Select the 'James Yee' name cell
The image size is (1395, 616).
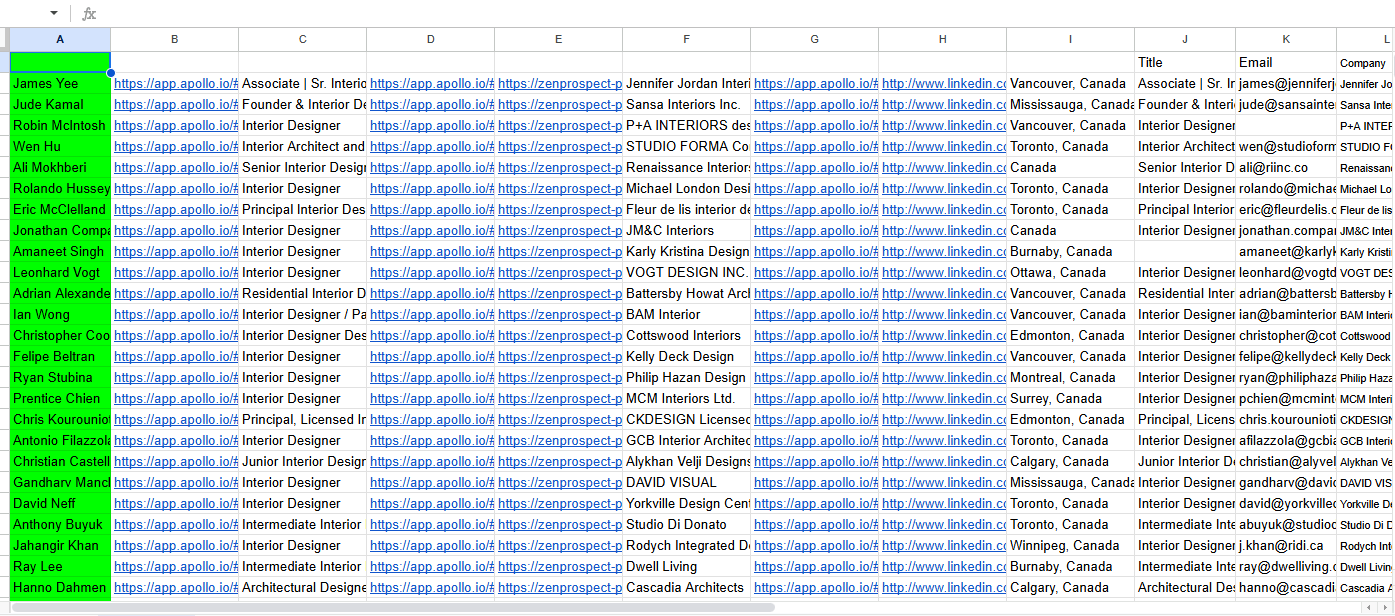click(x=60, y=83)
